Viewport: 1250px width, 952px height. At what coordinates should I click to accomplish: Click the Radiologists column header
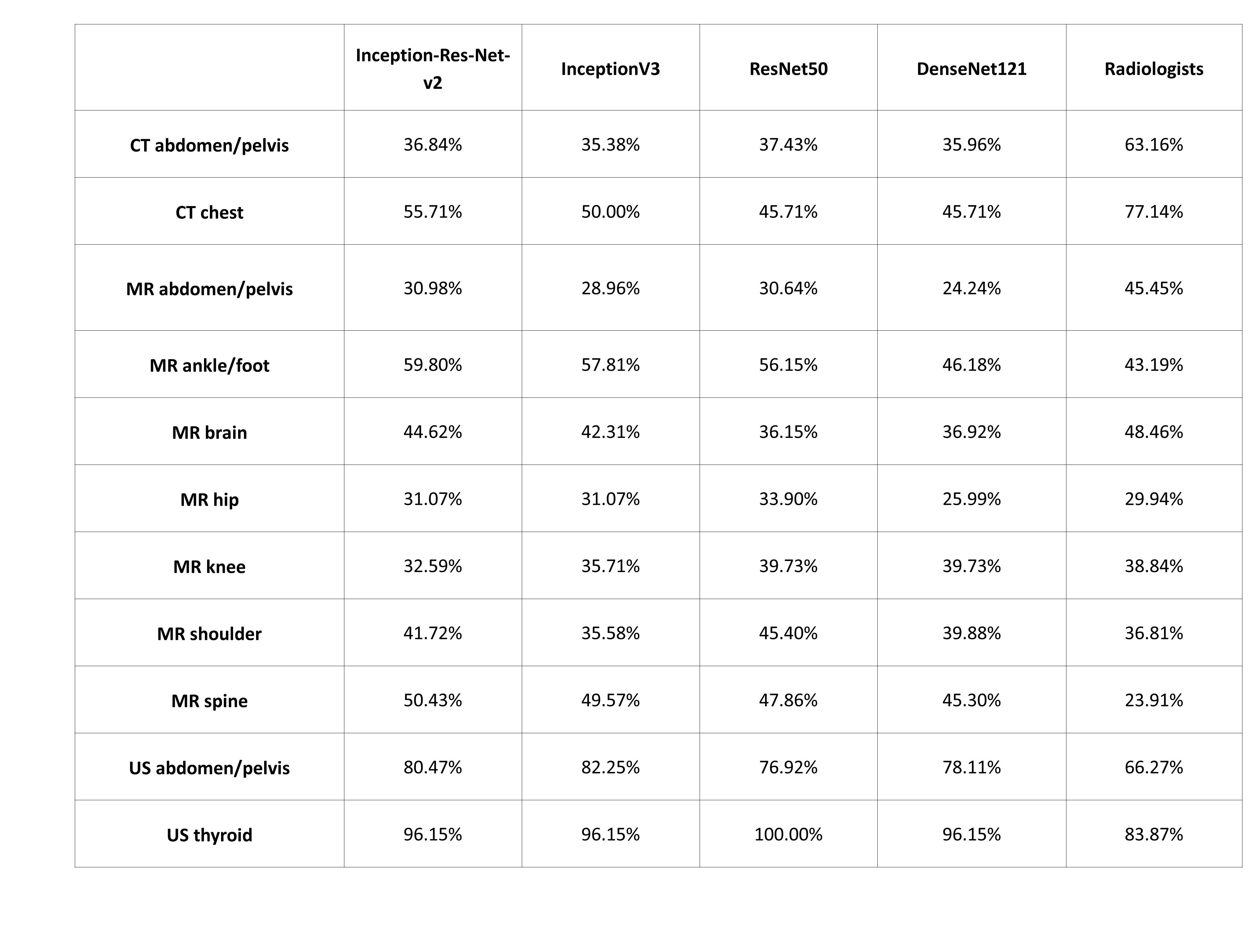point(1154,68)
